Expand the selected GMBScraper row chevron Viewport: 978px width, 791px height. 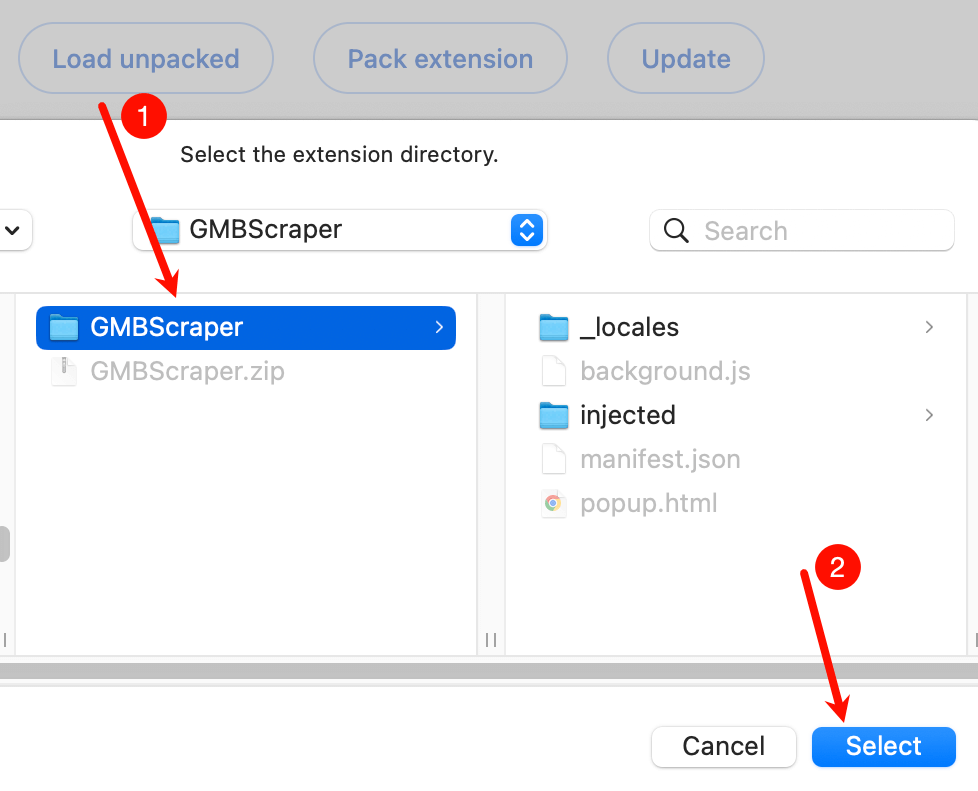pos(439,327)
